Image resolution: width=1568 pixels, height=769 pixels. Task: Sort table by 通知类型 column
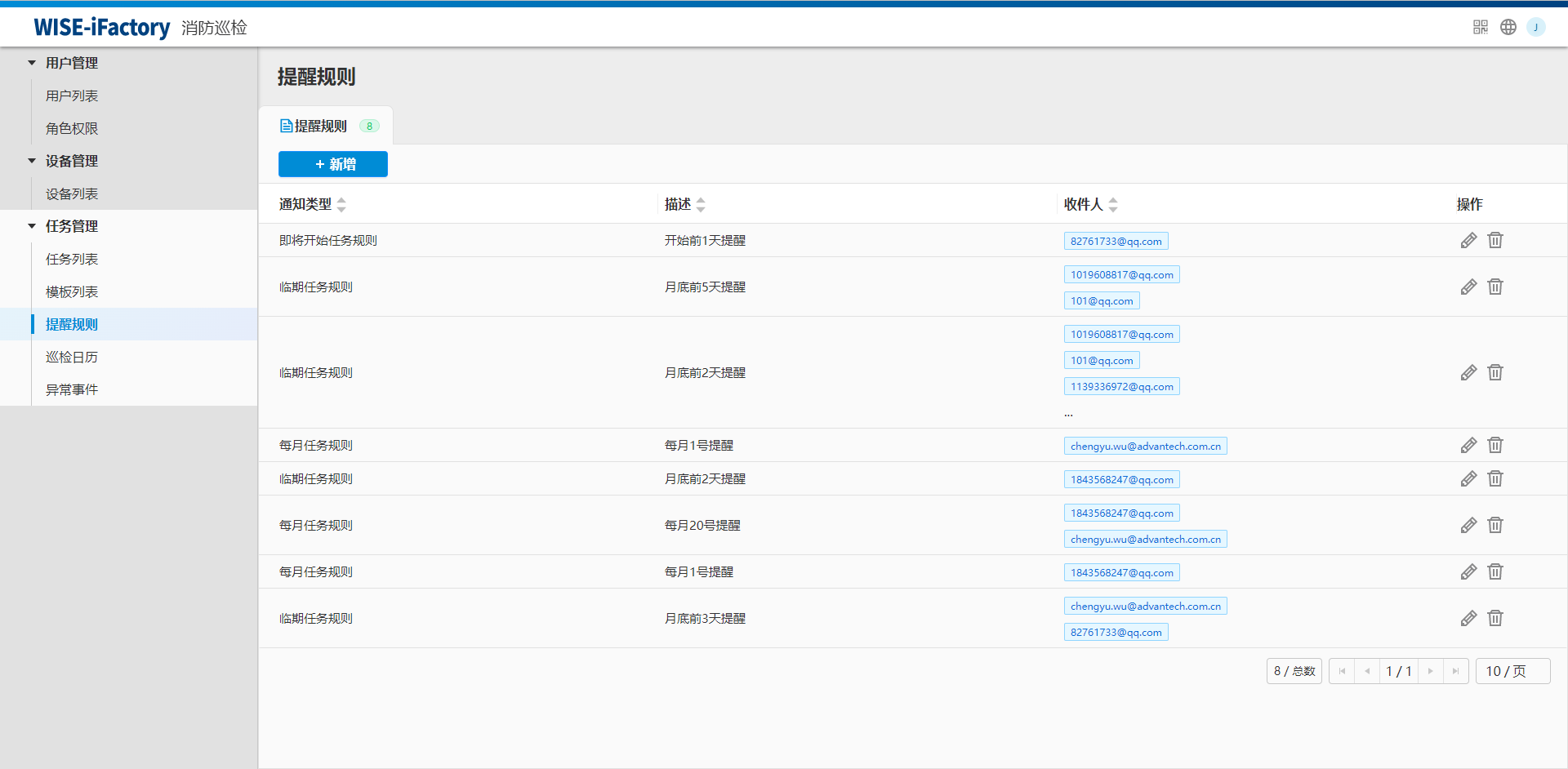click(341, 204)
